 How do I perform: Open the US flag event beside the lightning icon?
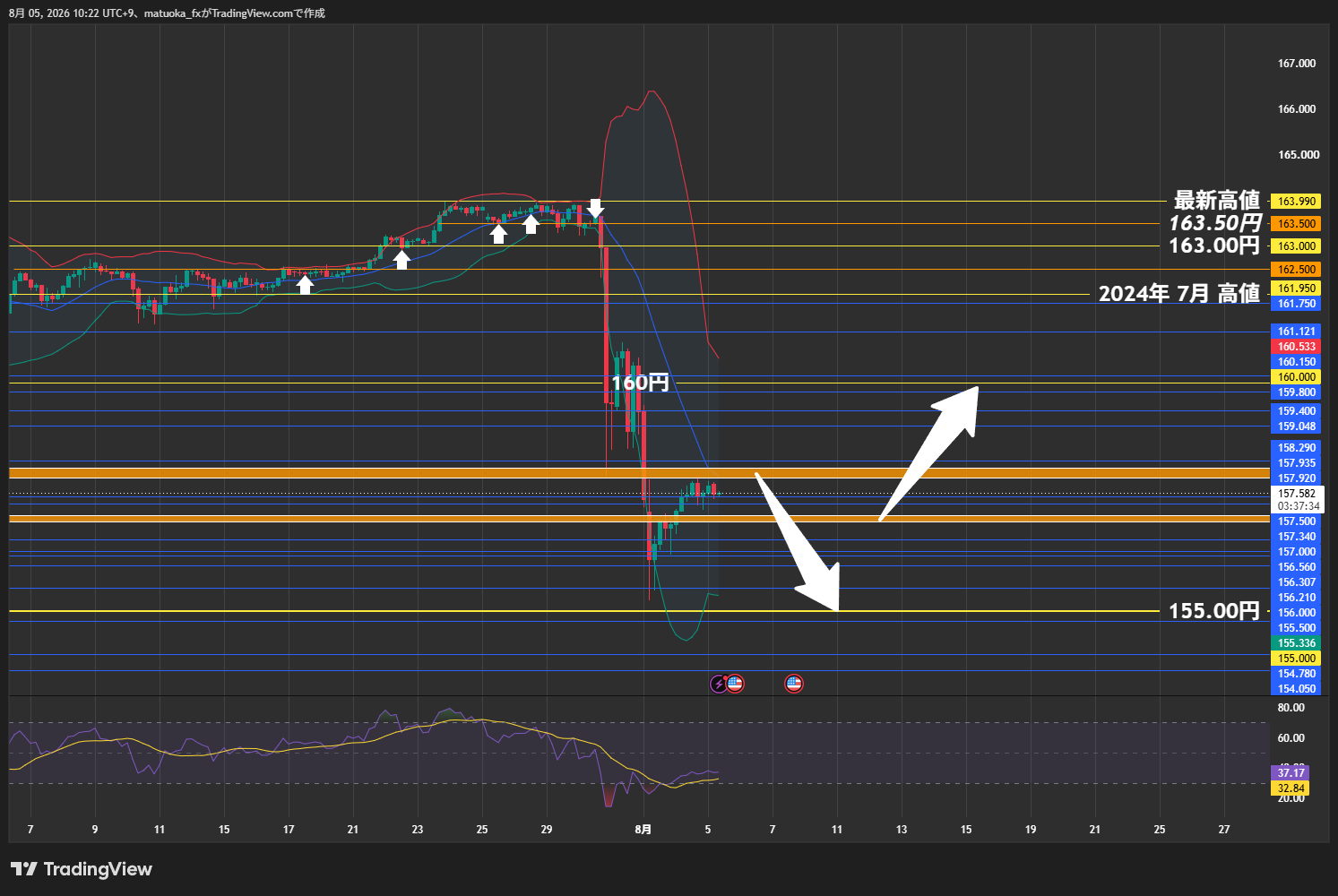(735, 684)
